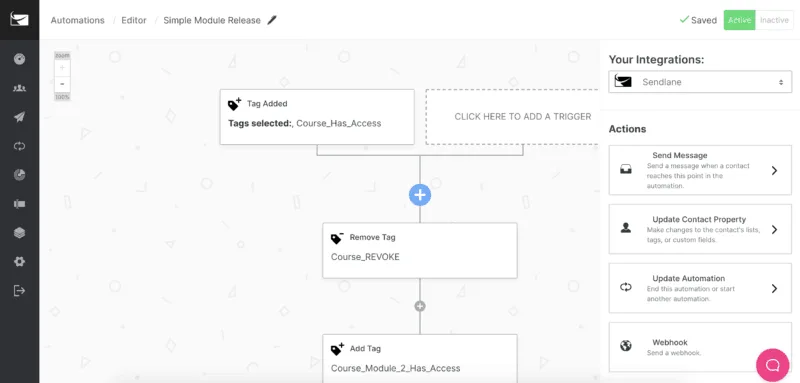This screenshot has width=800, height=383.
Task: Click the blue plus add-step button
Action: (420, 195)
